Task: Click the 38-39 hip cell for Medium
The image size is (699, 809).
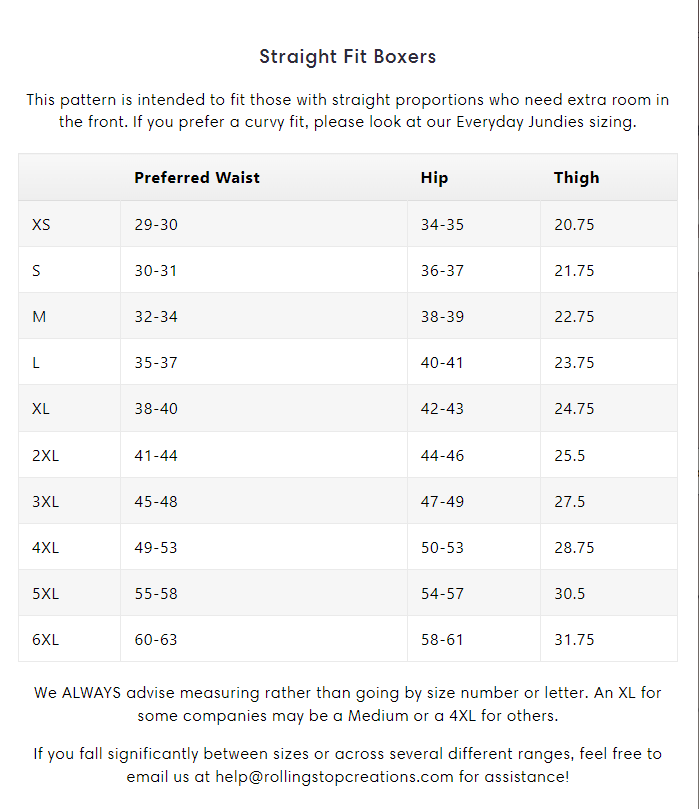Action: pyautogui.click(x=442, y=316)
